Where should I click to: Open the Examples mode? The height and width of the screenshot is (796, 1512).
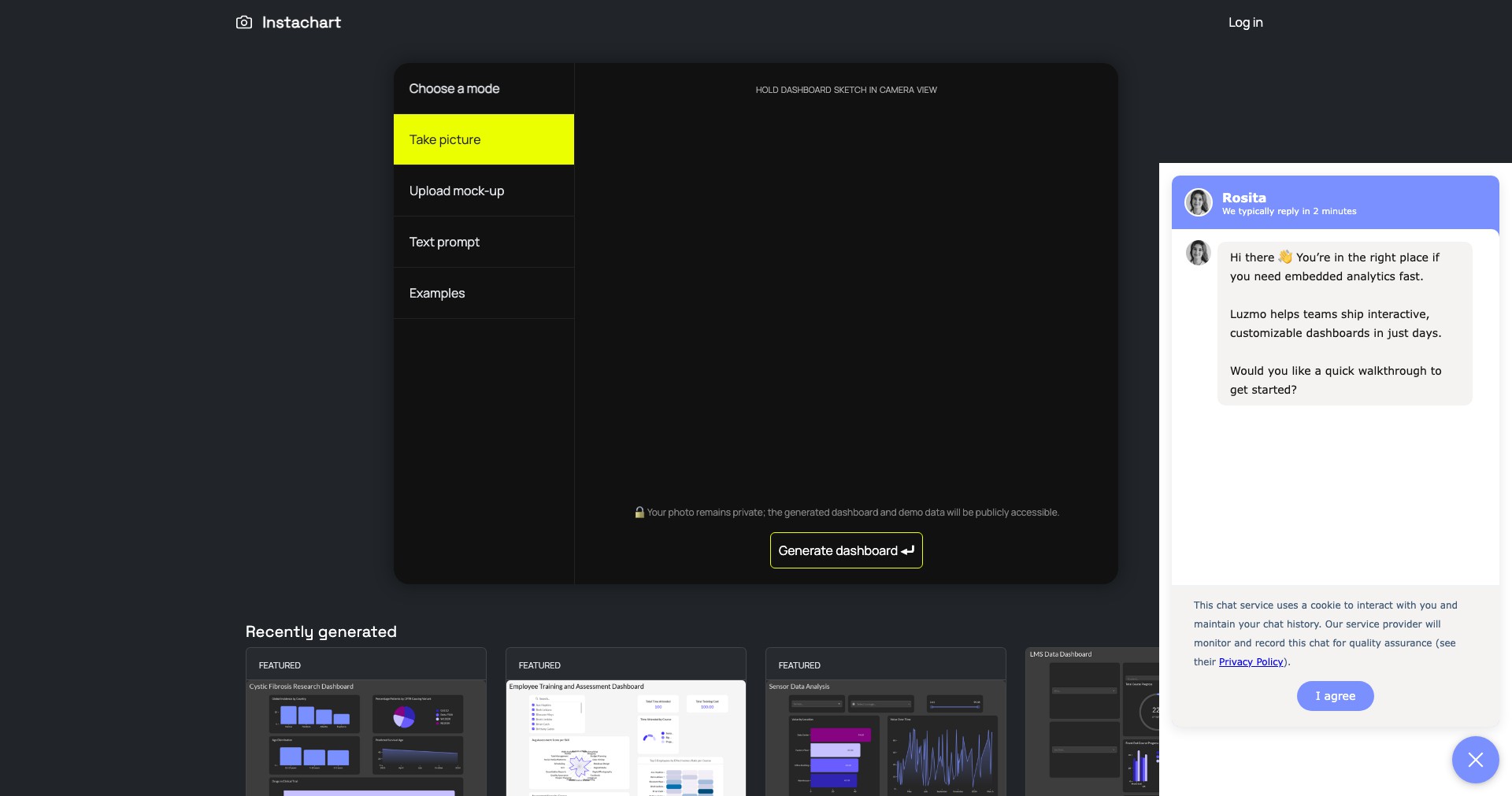484,293
